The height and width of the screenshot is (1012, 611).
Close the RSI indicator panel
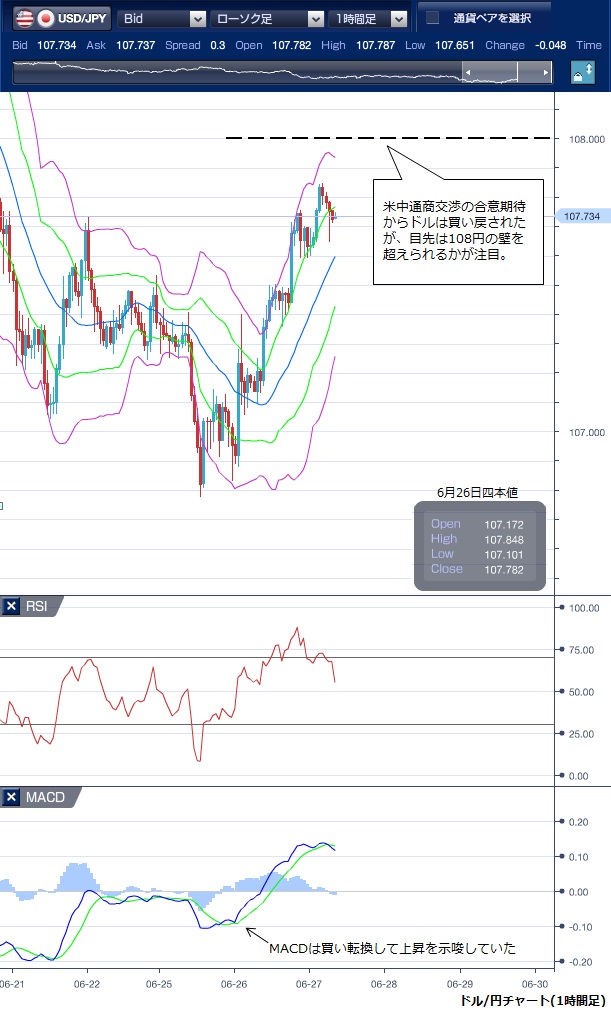(12, 606)
